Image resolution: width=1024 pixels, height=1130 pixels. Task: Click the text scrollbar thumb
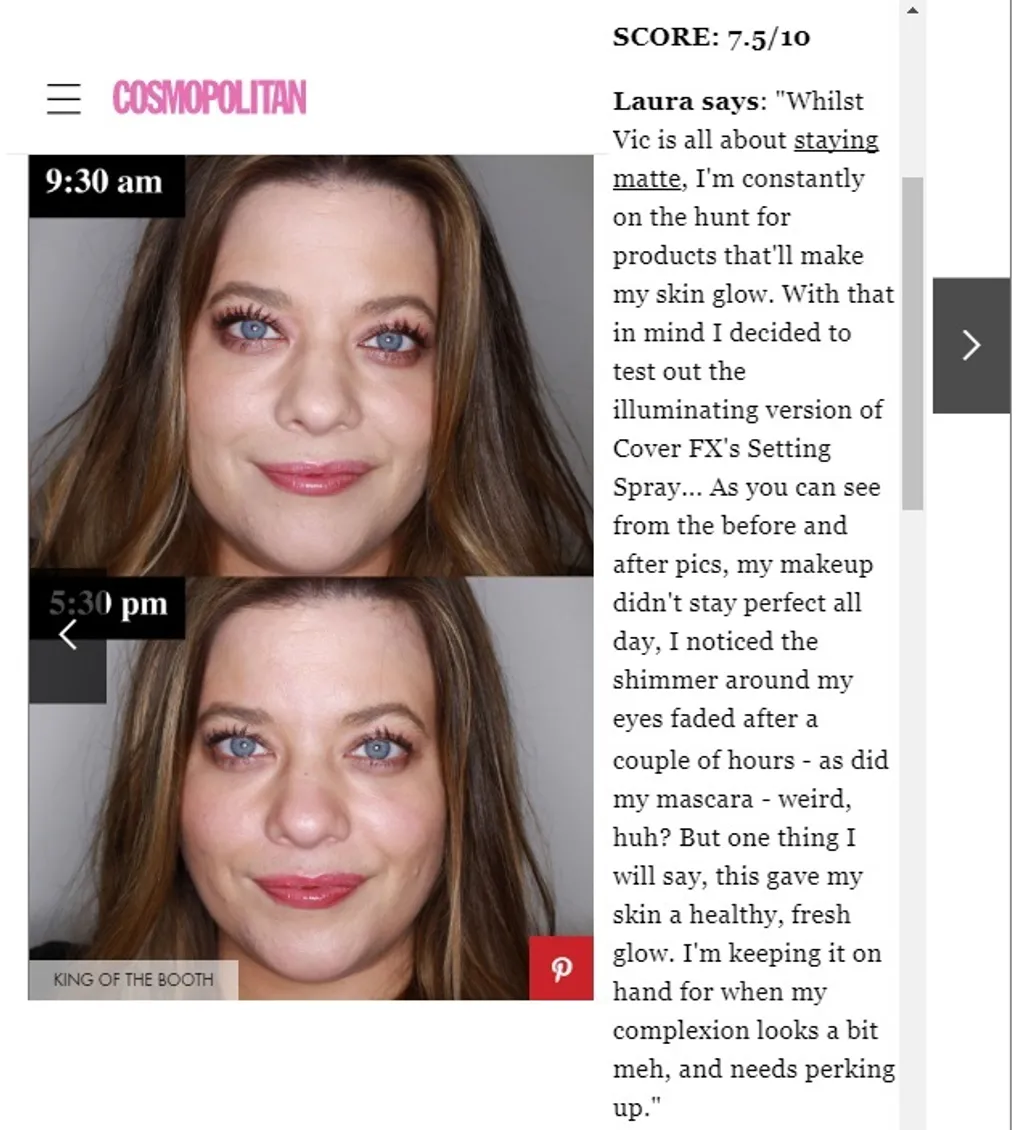coord(912,344)
